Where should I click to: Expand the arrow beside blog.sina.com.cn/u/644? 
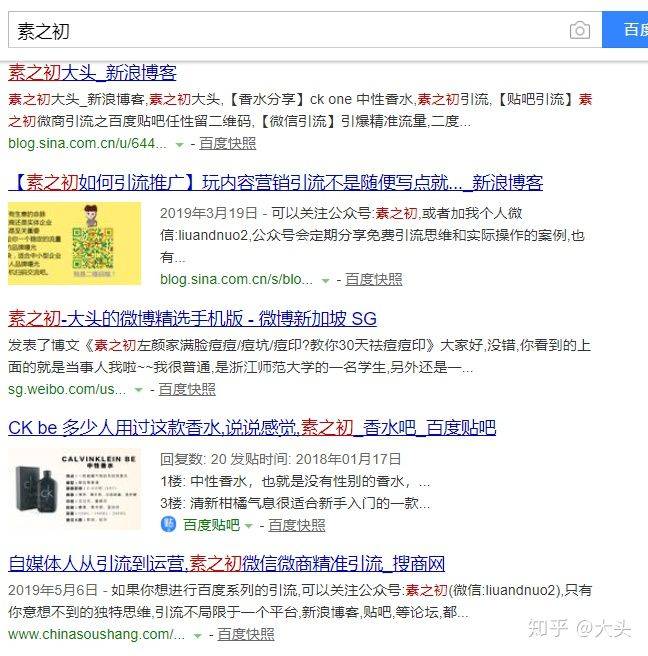[x=179, y=145]
